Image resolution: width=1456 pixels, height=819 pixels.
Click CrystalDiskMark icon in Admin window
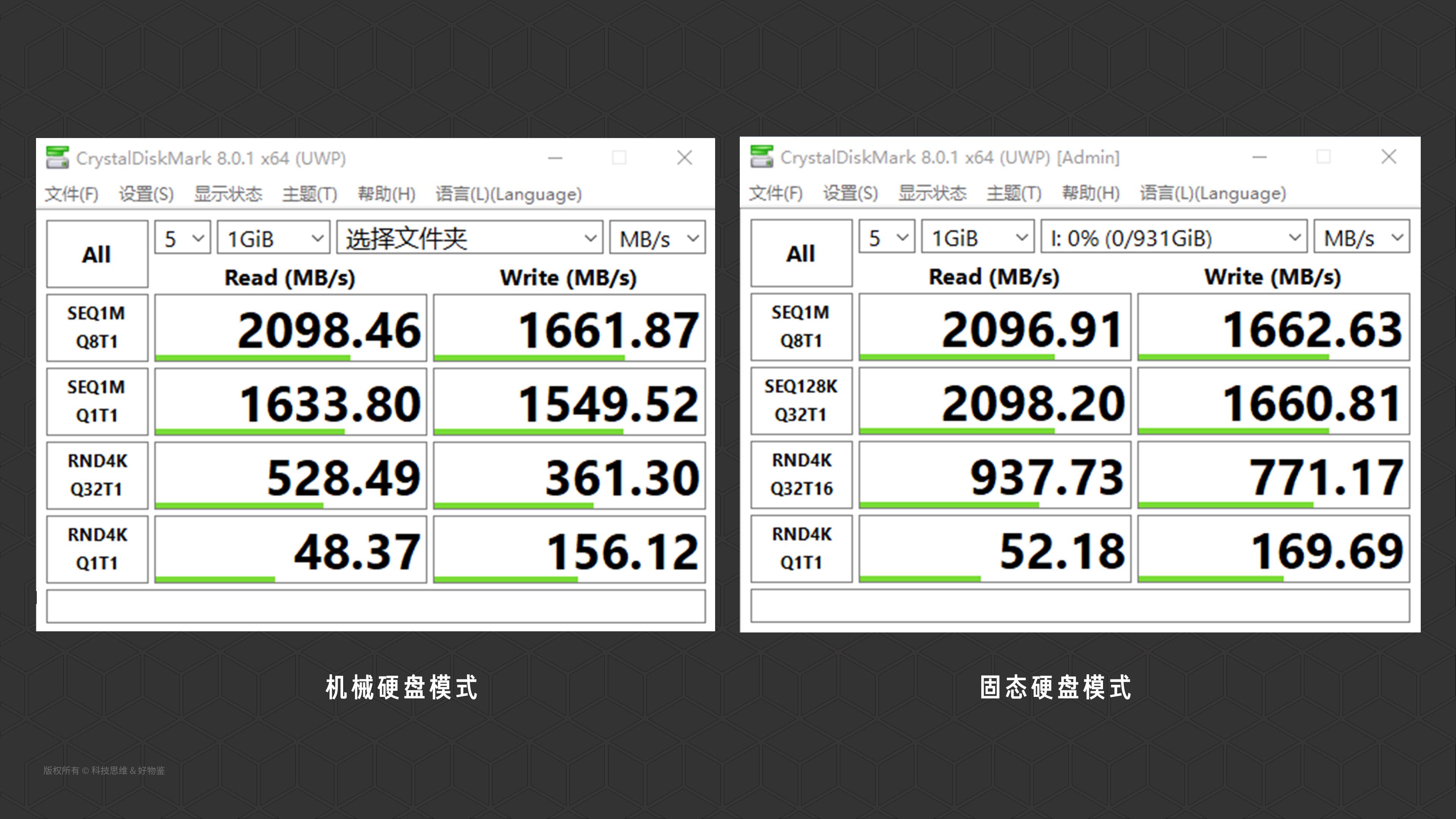(x=761, y=157)
